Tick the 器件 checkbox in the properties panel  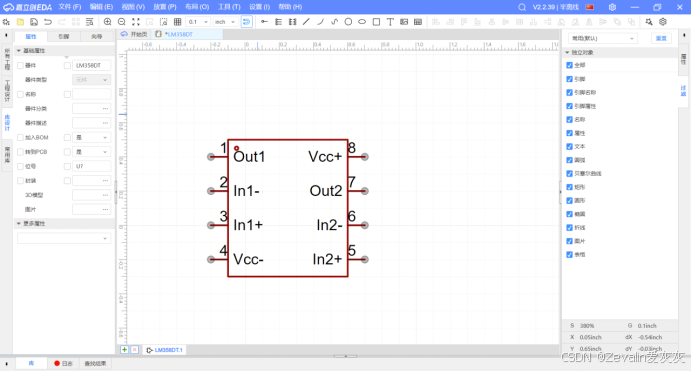tap(20, 65)
